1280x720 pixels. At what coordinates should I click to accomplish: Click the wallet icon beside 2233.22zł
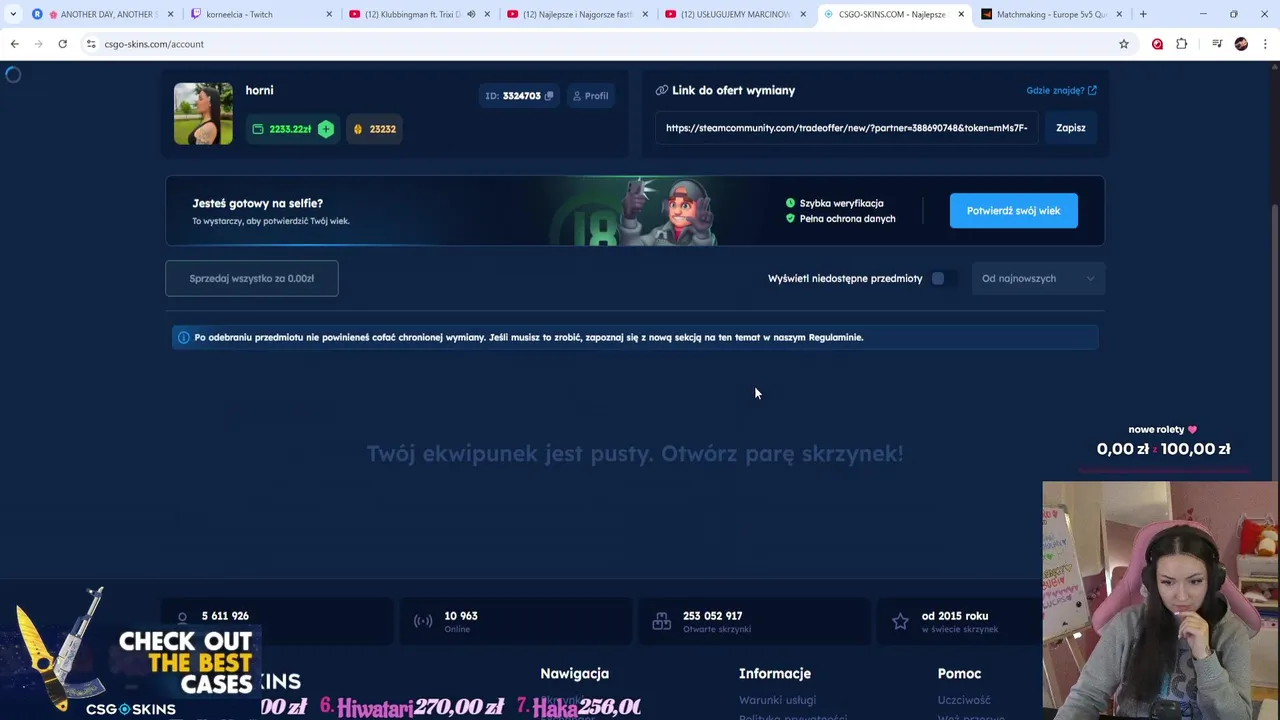click(258, 129)
